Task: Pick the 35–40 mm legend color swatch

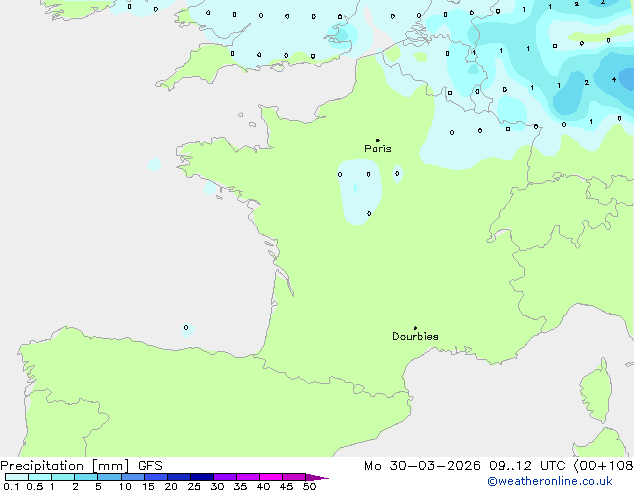Action: [248, 477]
